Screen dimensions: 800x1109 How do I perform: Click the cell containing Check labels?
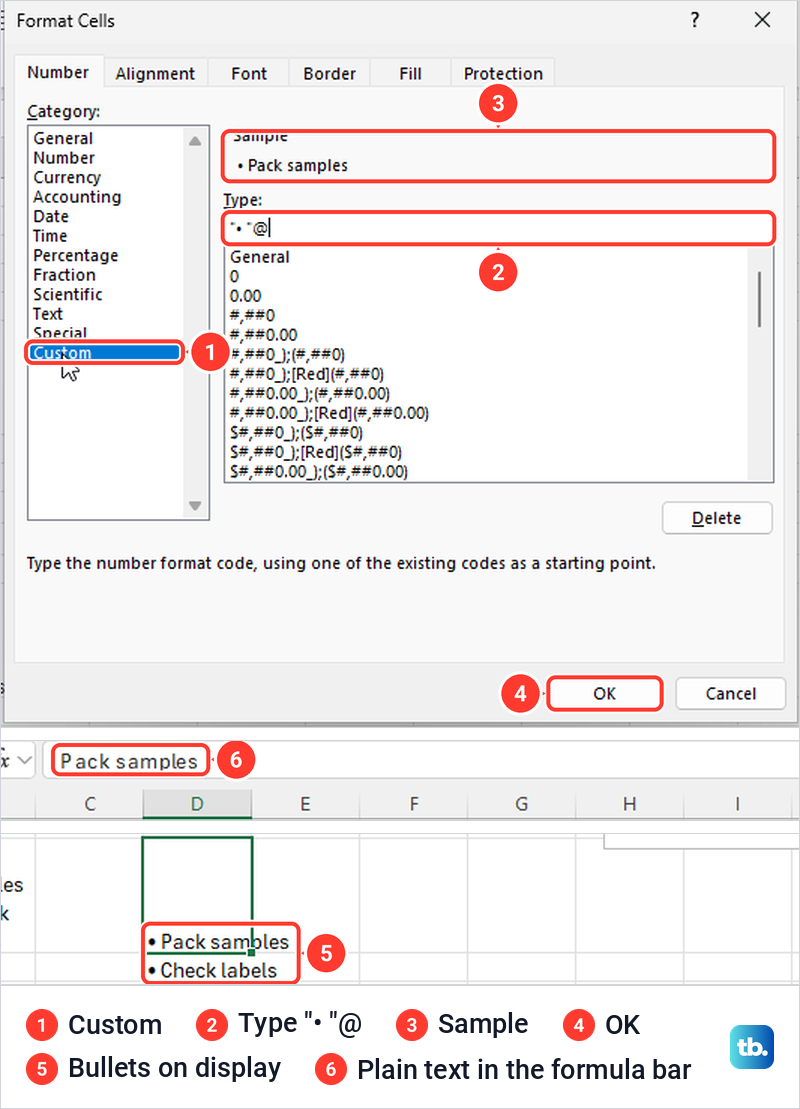pos(197,970)
